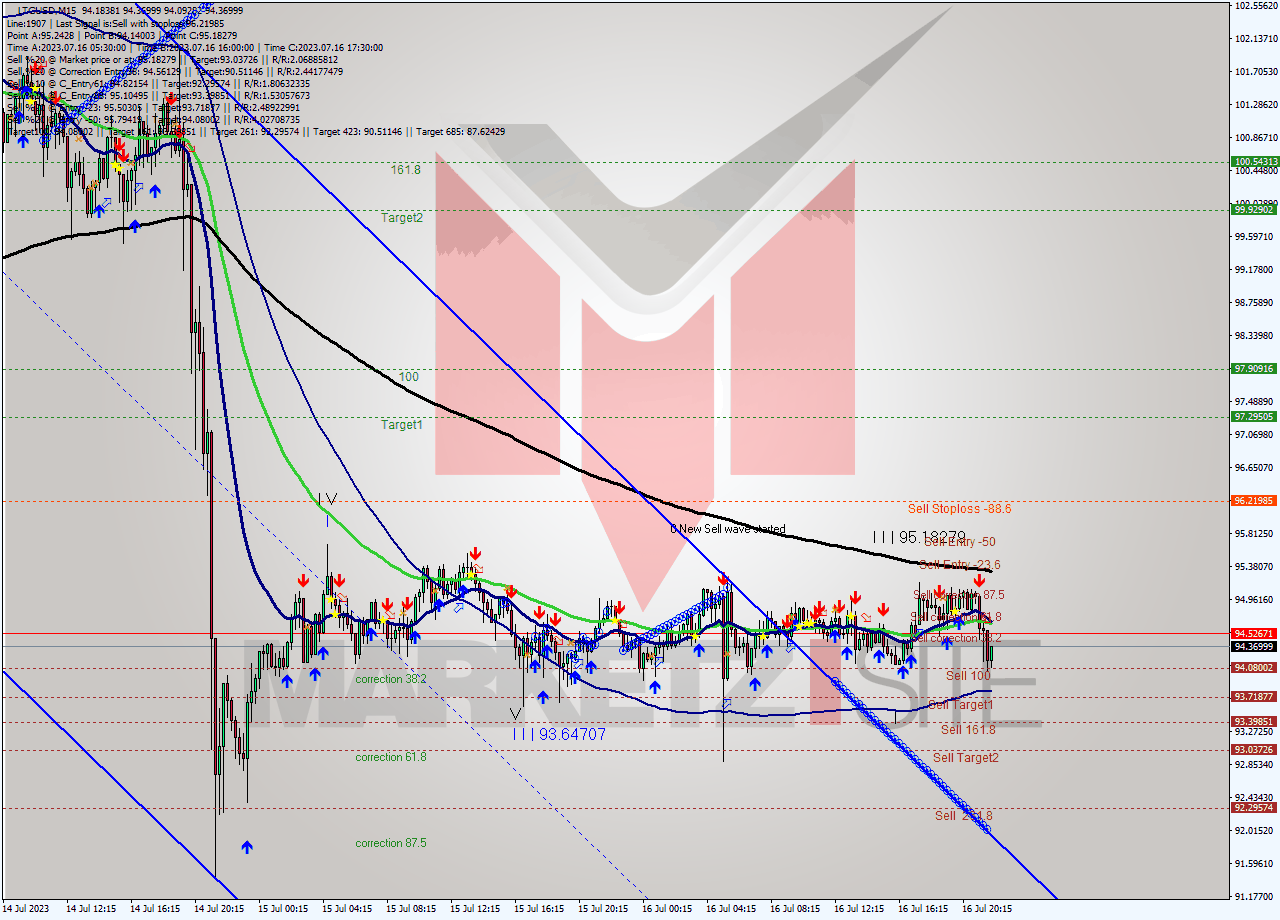Select the green Target1 label
This screenshot has width=1280, height=920.
402,425
